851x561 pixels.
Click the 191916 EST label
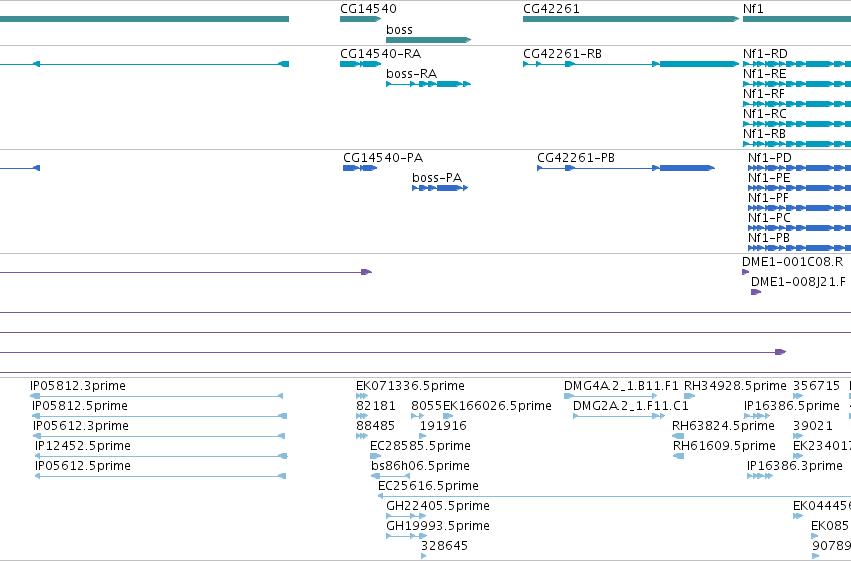click(443, 426)
